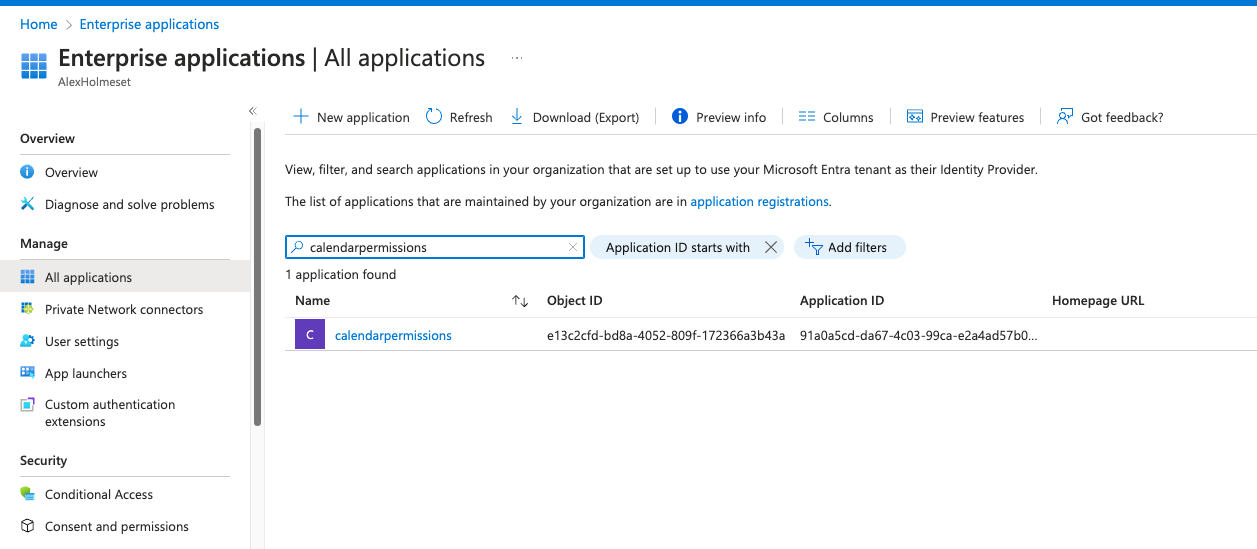The width and height of the screenshot is (1257, 549).
Task: Click the Download (Export) arrow icon
Action: pyautogui.click(x=517, y=117)
